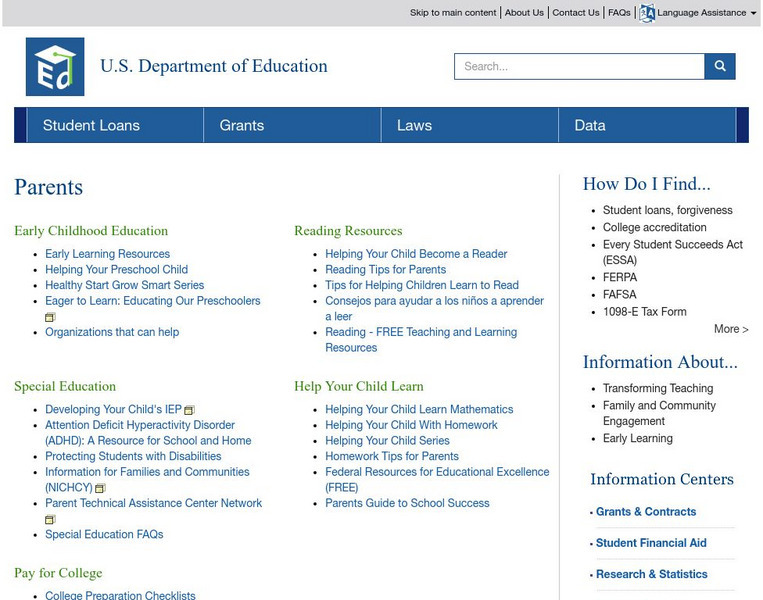This screenshot has height=600, width=763.
Task: Click the ED logo icon
Action: pos(55,67)
